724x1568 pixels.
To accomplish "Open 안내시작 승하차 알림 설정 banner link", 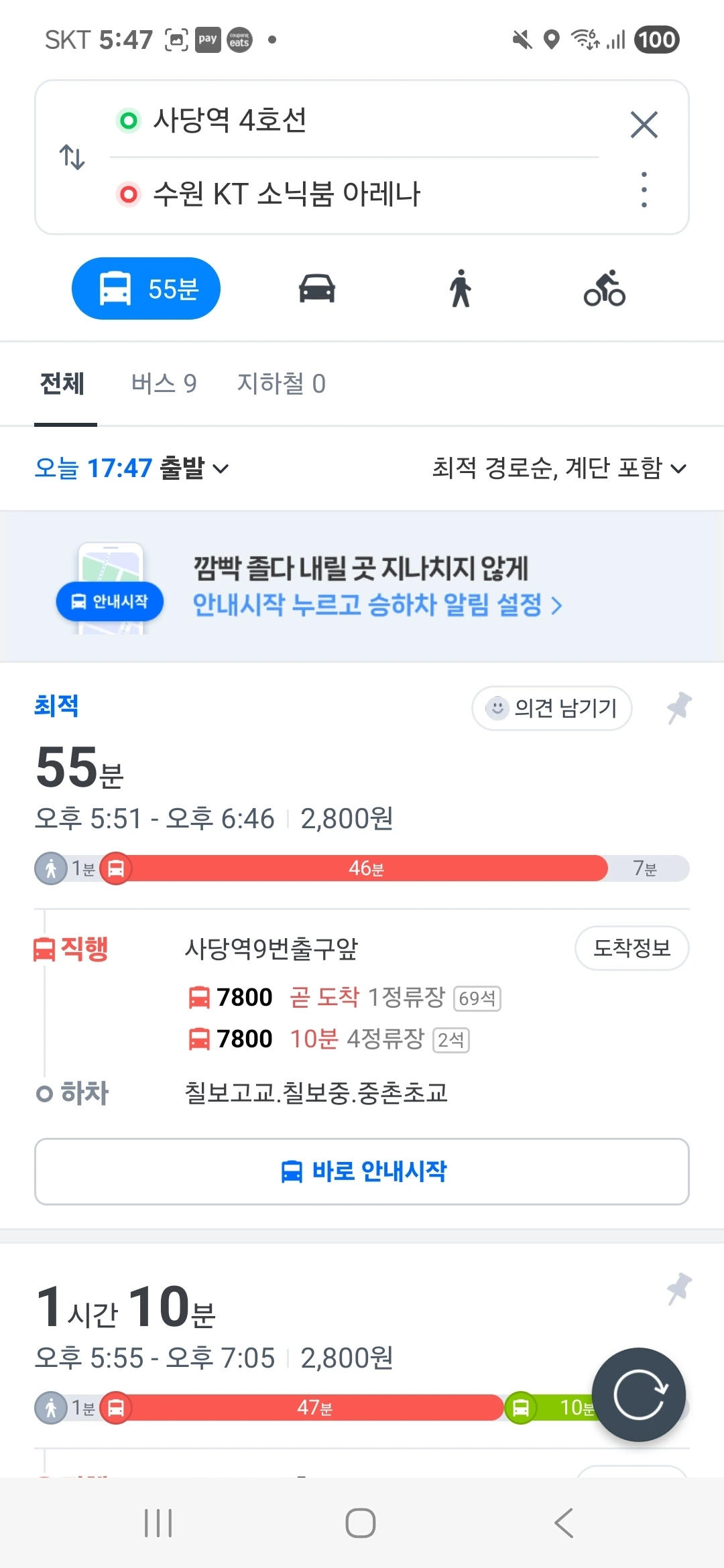I will 377,605.
